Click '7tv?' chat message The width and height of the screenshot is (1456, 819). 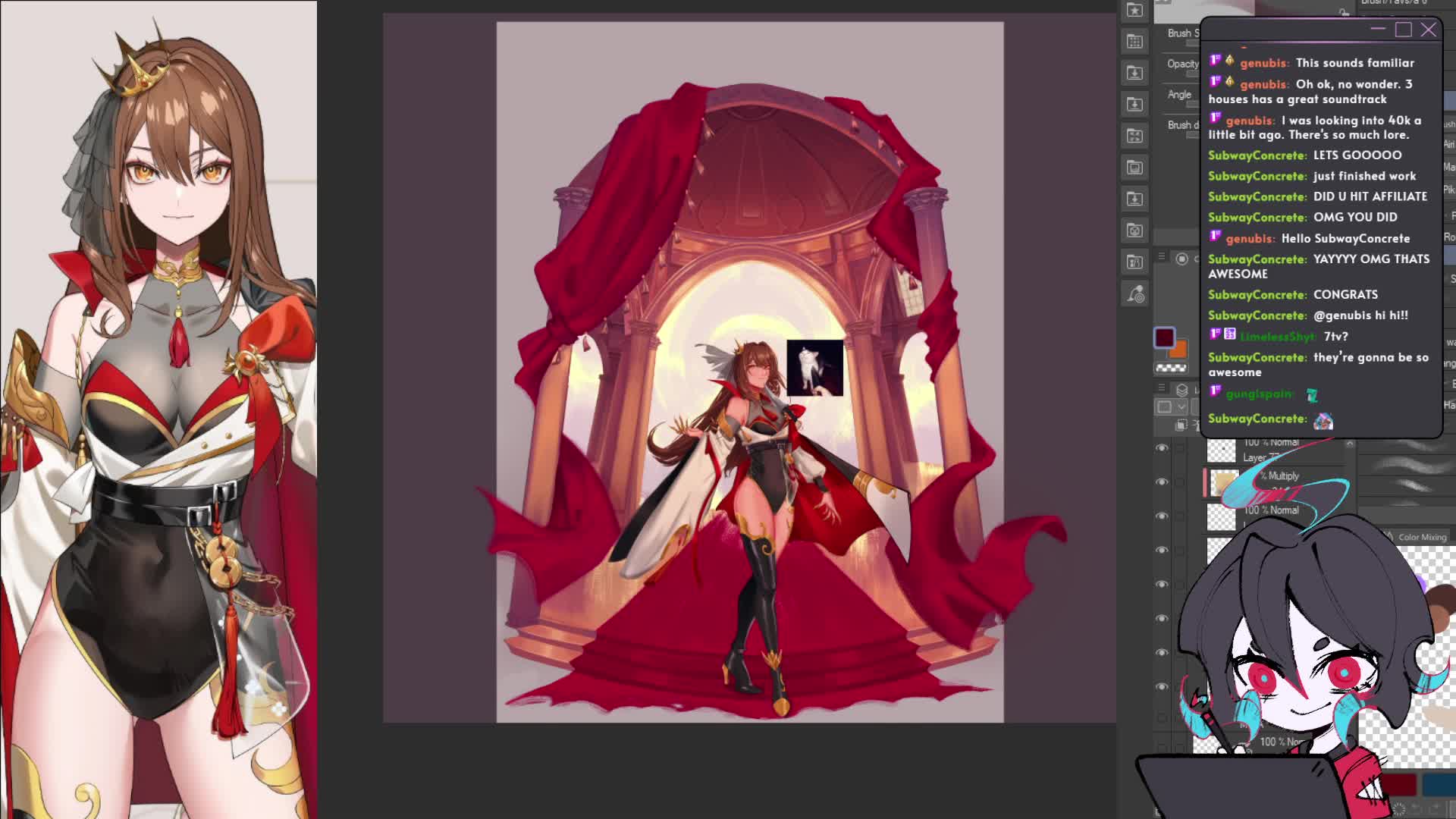(1335, 336)
